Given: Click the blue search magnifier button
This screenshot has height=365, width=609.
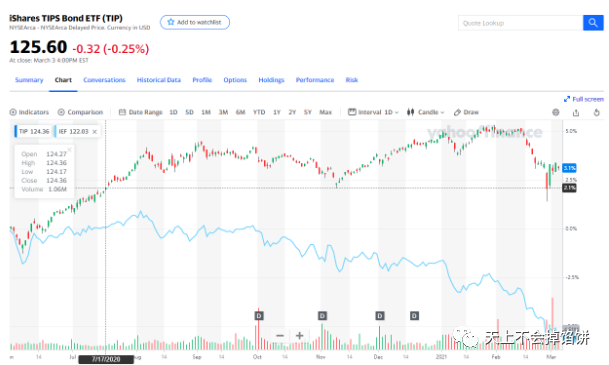Looking at the screenshot, I should [x=593, y=23].
